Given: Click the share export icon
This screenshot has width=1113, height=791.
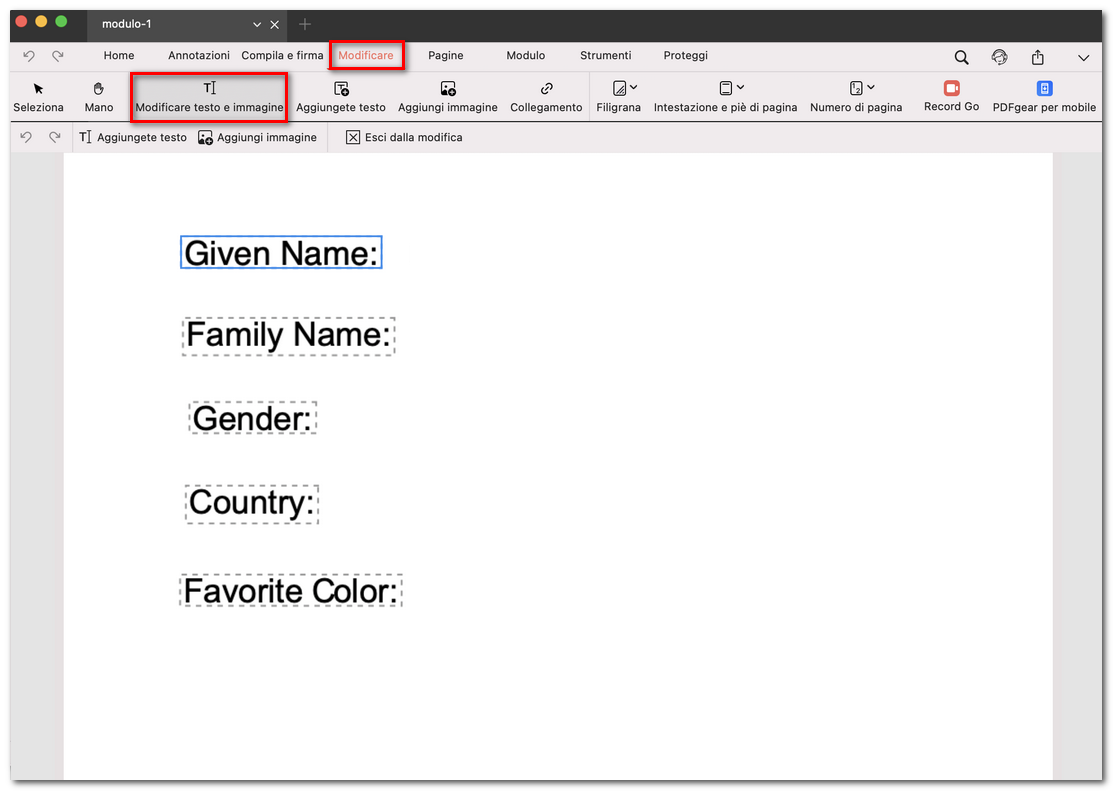Looking at the screenshot, I should [1038, 57].
